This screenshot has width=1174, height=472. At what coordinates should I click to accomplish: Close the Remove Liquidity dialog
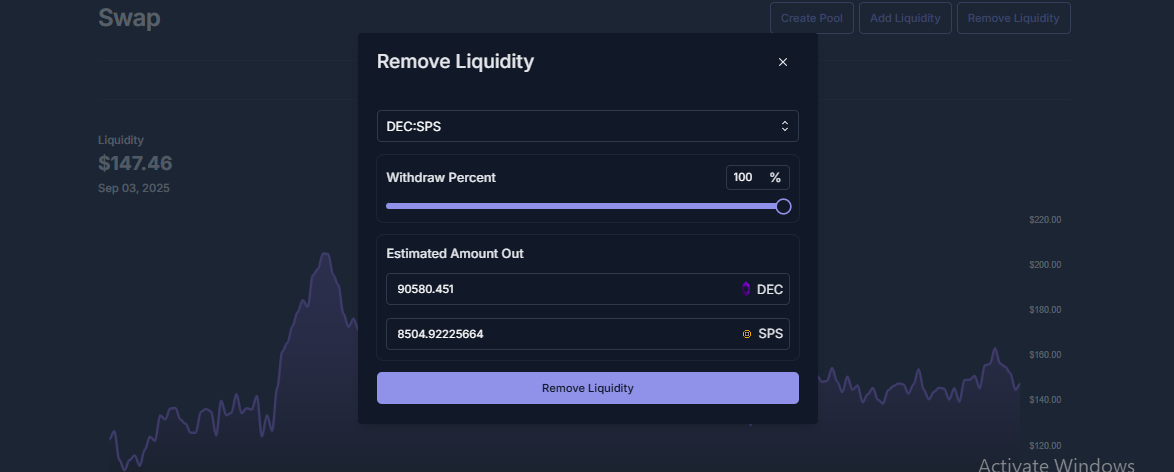coord(782,62)
